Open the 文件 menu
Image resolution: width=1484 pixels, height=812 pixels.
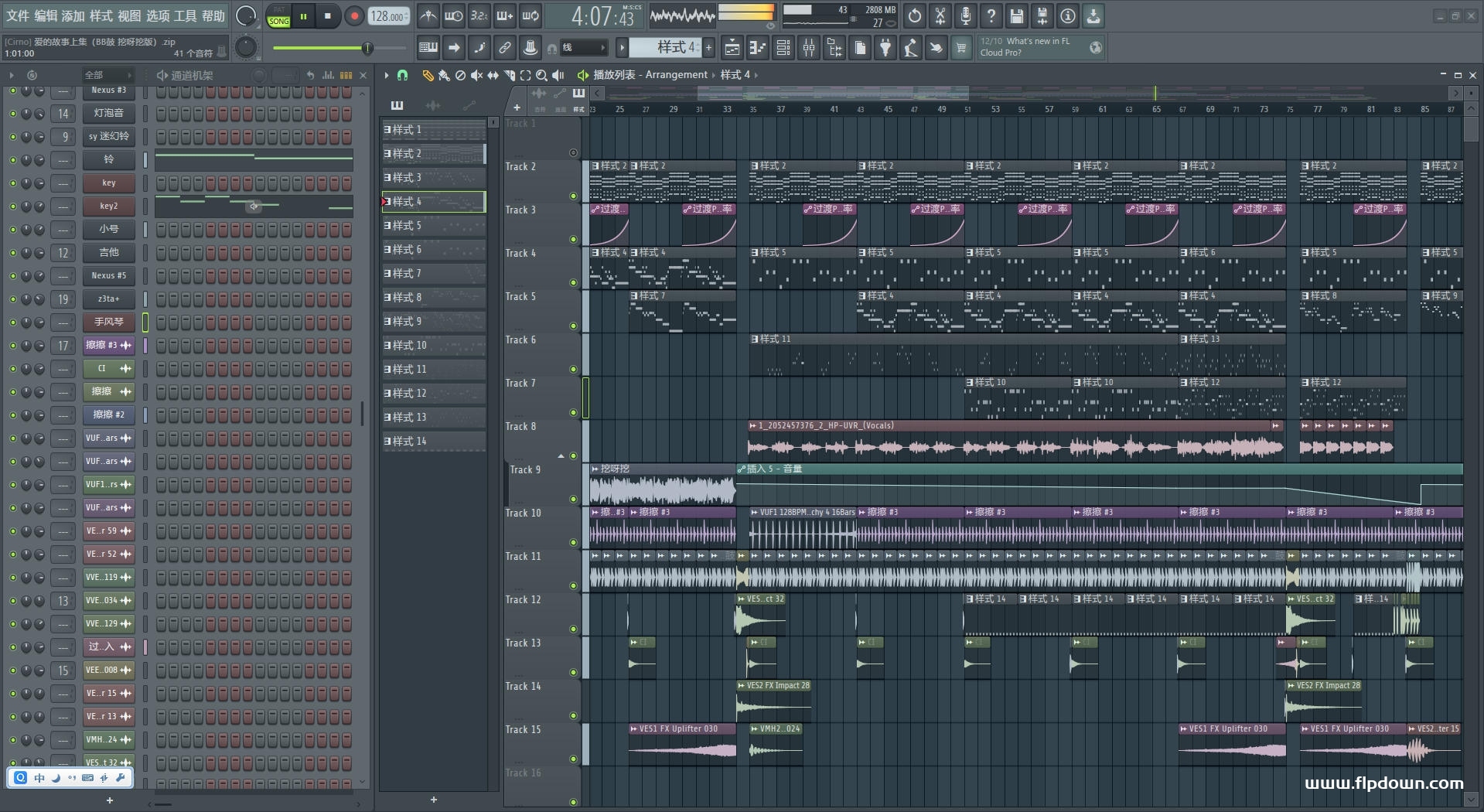[17, 15]
